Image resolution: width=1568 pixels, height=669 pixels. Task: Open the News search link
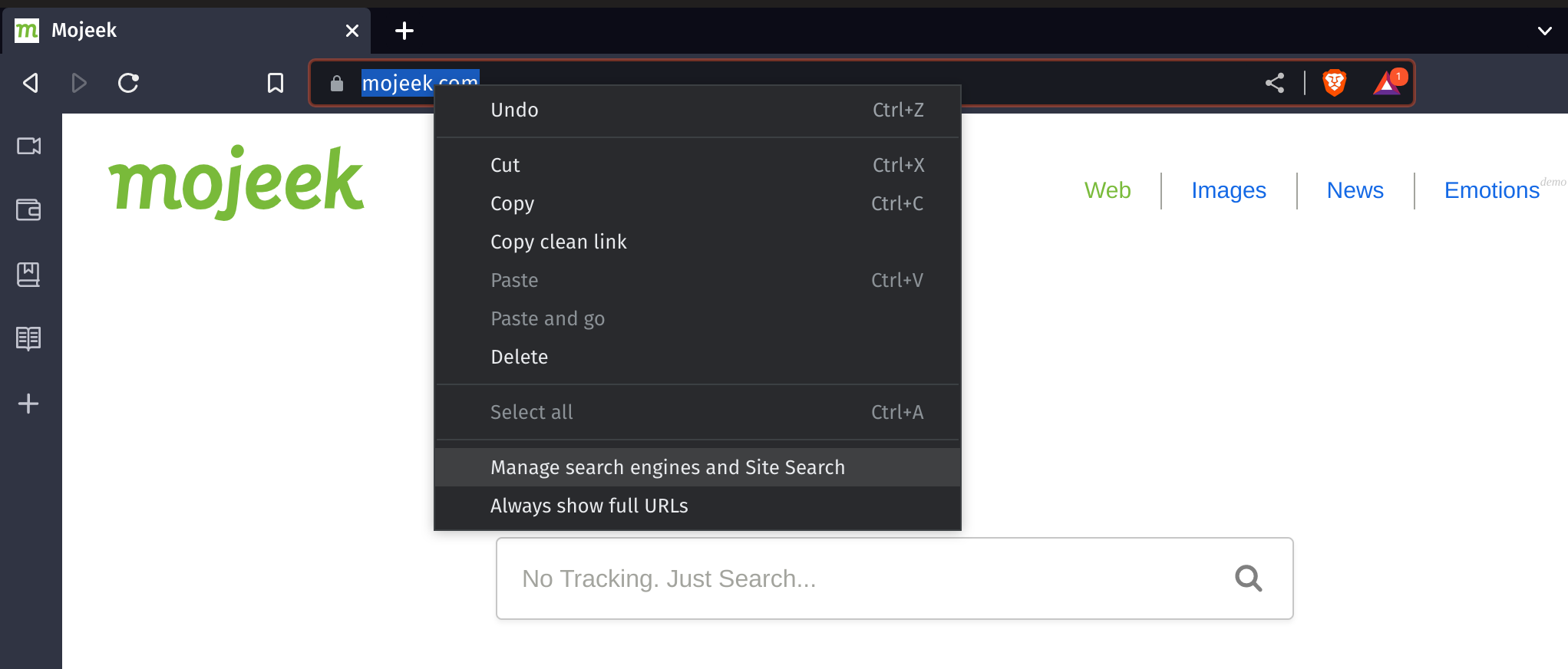coord(1355,190)
